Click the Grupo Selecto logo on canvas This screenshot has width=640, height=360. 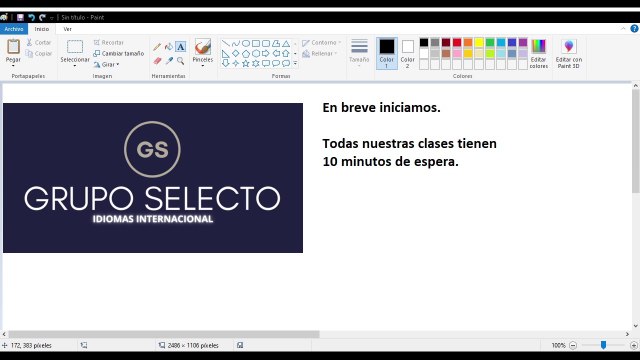153,178
